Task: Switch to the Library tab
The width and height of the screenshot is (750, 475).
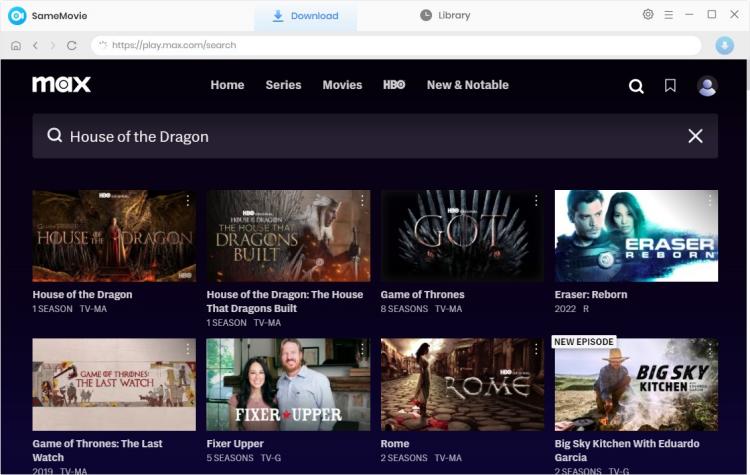Action: click(445, 15)
